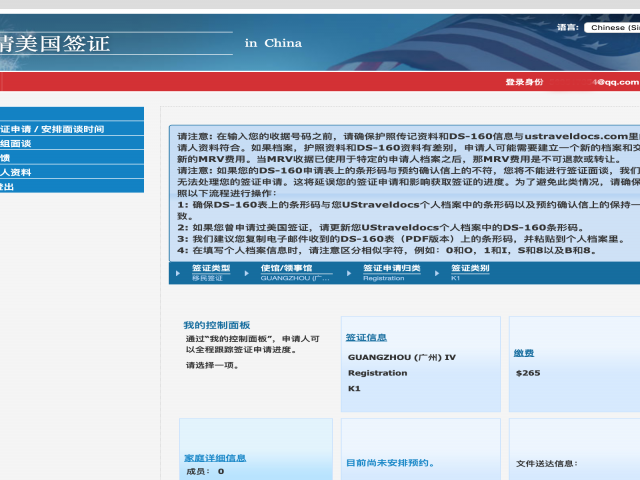
Task: Open the 馈 (feedback) sidebar item
Action: coord(10,157)
